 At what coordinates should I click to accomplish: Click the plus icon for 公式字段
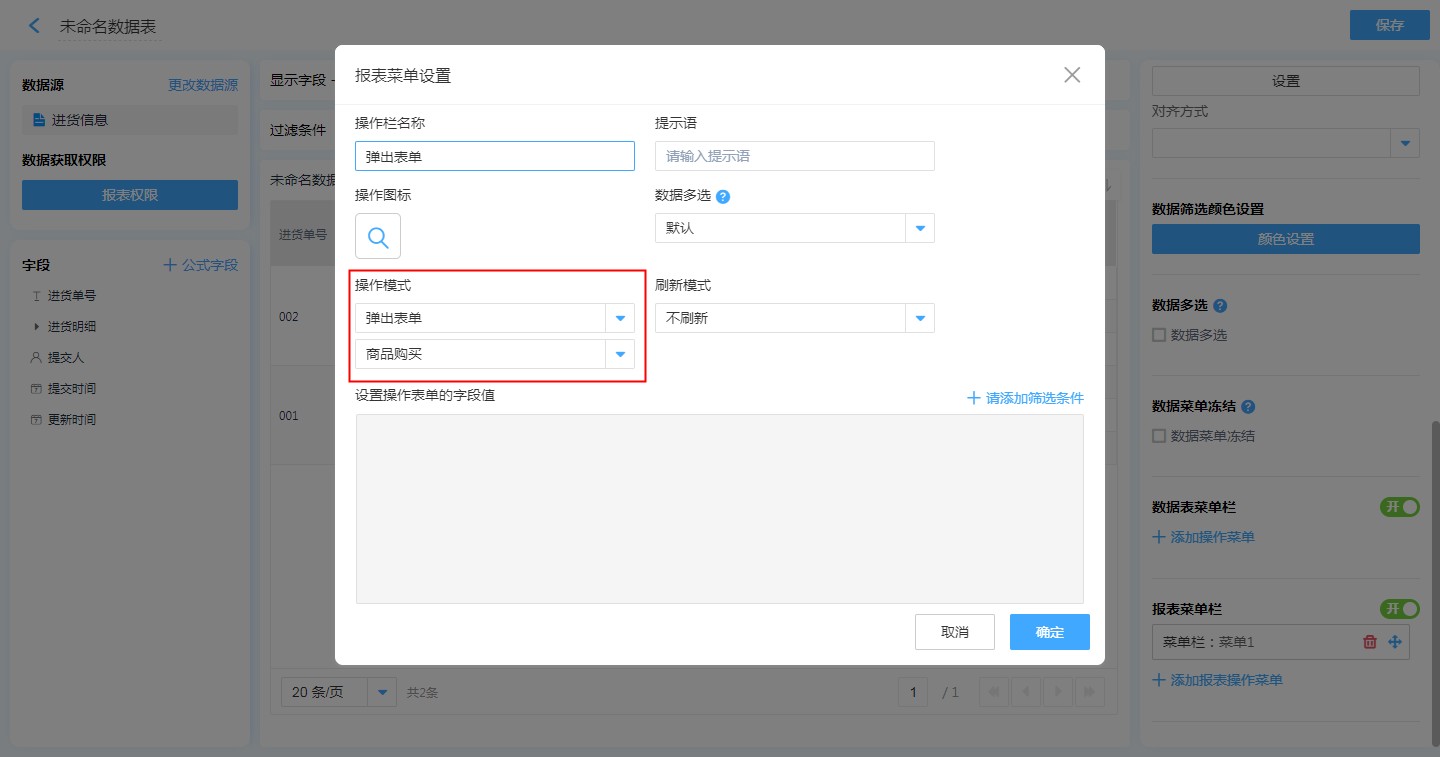click(x=170, y=265)
